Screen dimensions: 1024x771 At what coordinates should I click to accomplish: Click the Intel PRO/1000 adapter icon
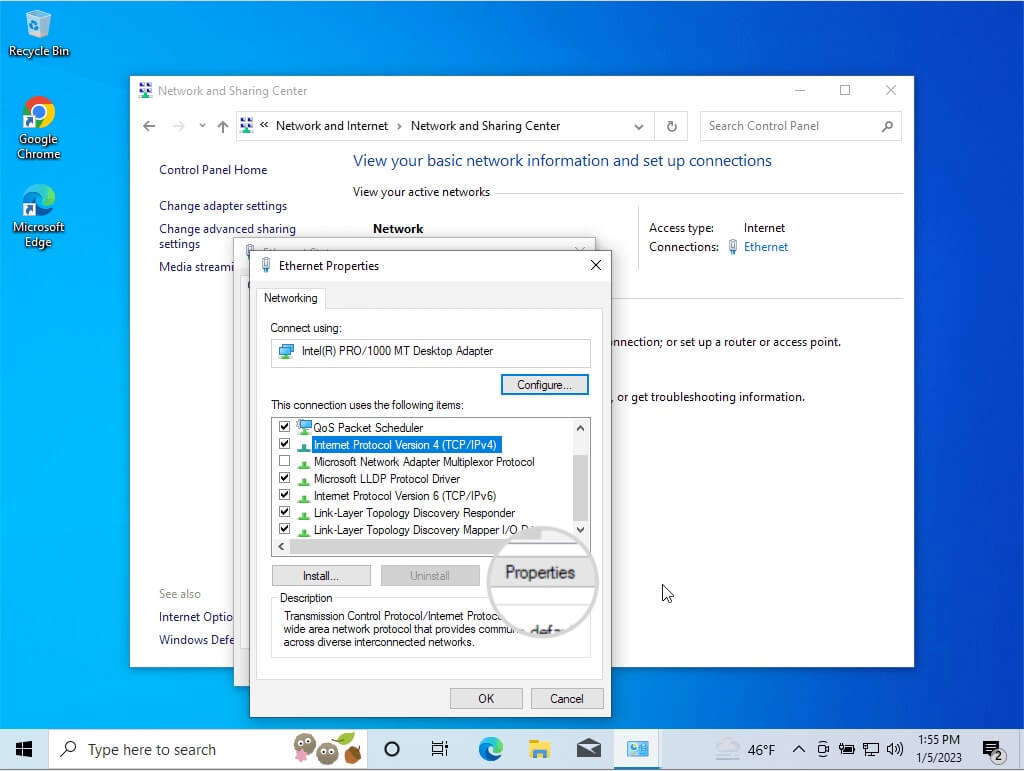point(286,351)
